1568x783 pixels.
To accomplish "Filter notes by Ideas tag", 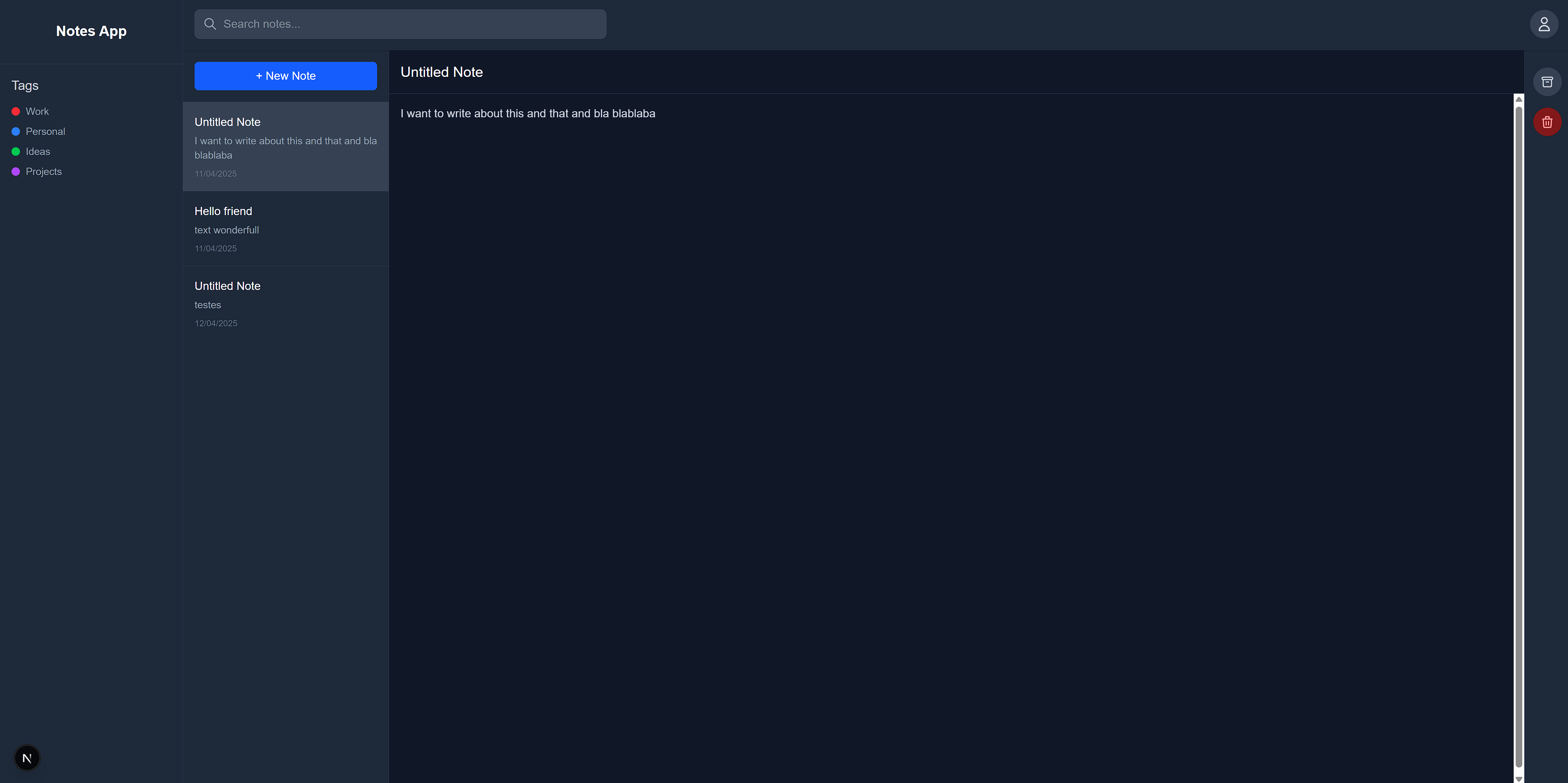I will (x=38, y=152).
